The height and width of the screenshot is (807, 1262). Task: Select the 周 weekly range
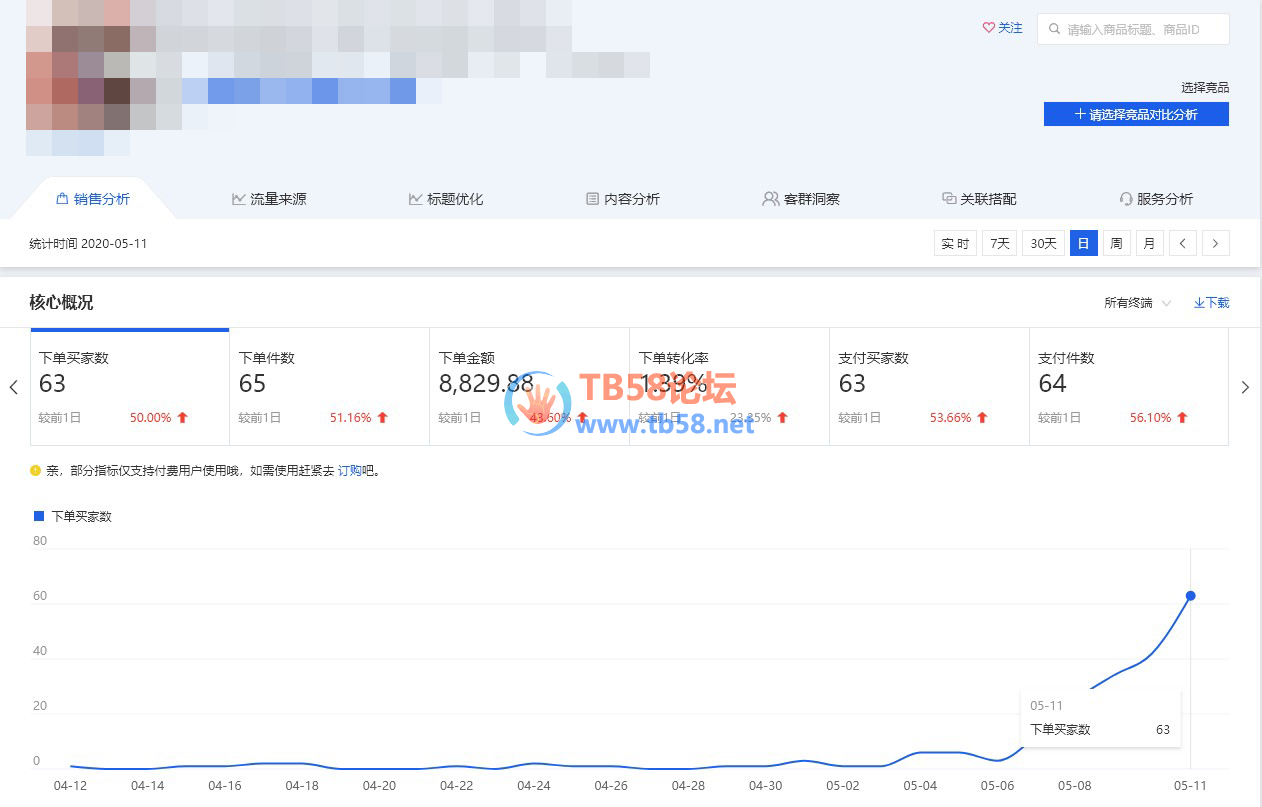click(x=1117, y=243)
